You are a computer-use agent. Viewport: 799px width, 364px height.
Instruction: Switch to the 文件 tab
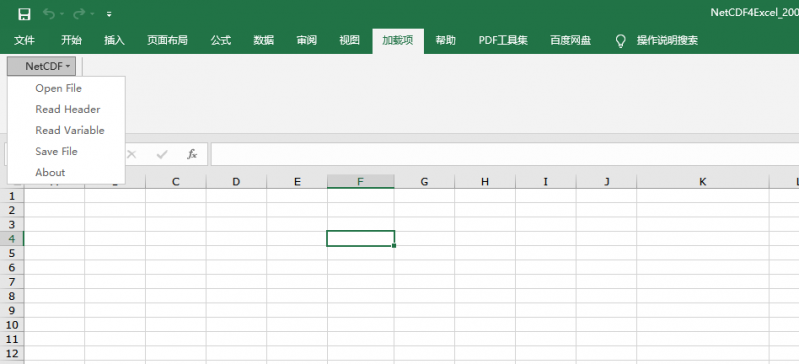[x=24, y=40]
